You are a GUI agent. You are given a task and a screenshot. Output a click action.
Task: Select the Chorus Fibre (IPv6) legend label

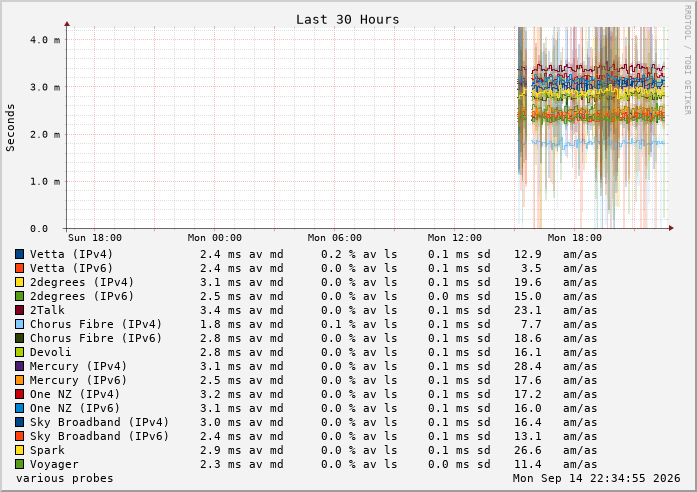(96, 338)
